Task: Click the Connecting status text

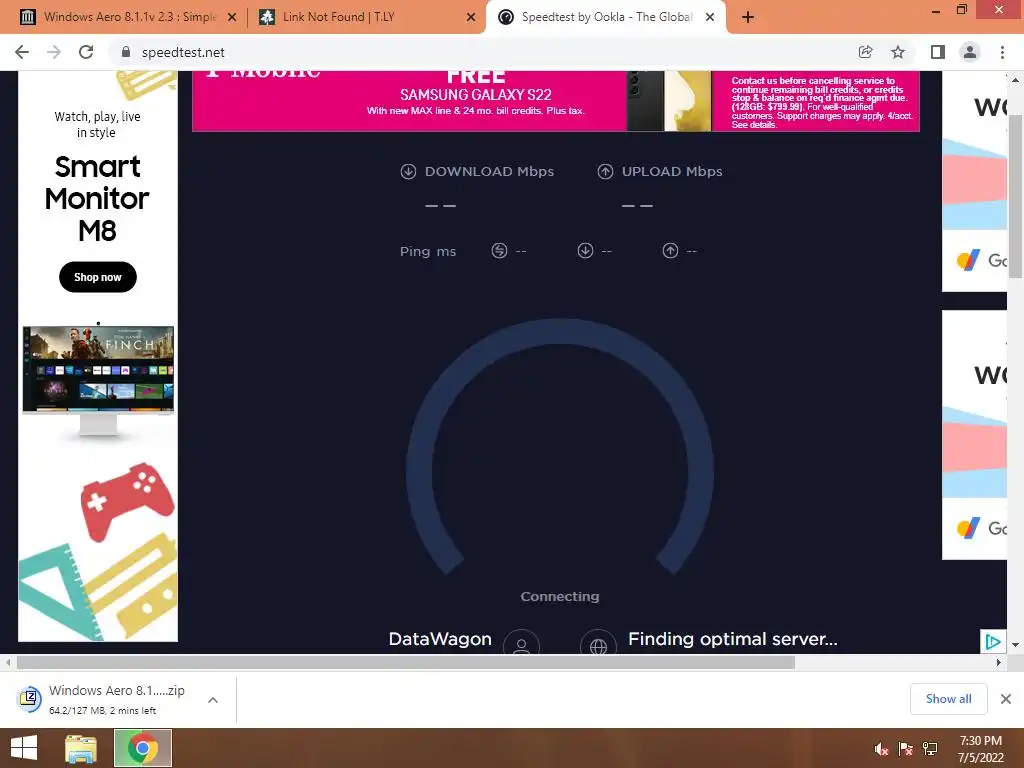Action: pyautogui.click(x=560, y=596)
